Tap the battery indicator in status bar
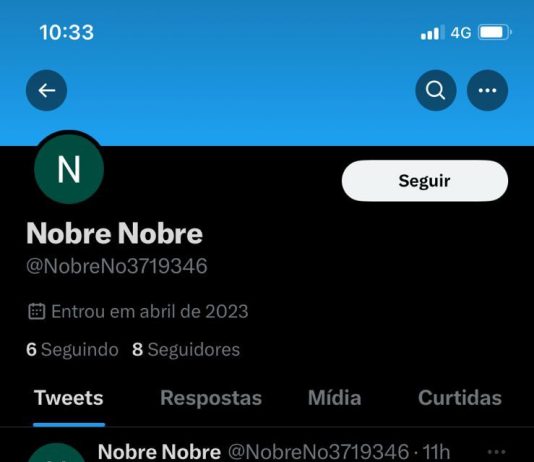534x462 pixels. (495, 33)
